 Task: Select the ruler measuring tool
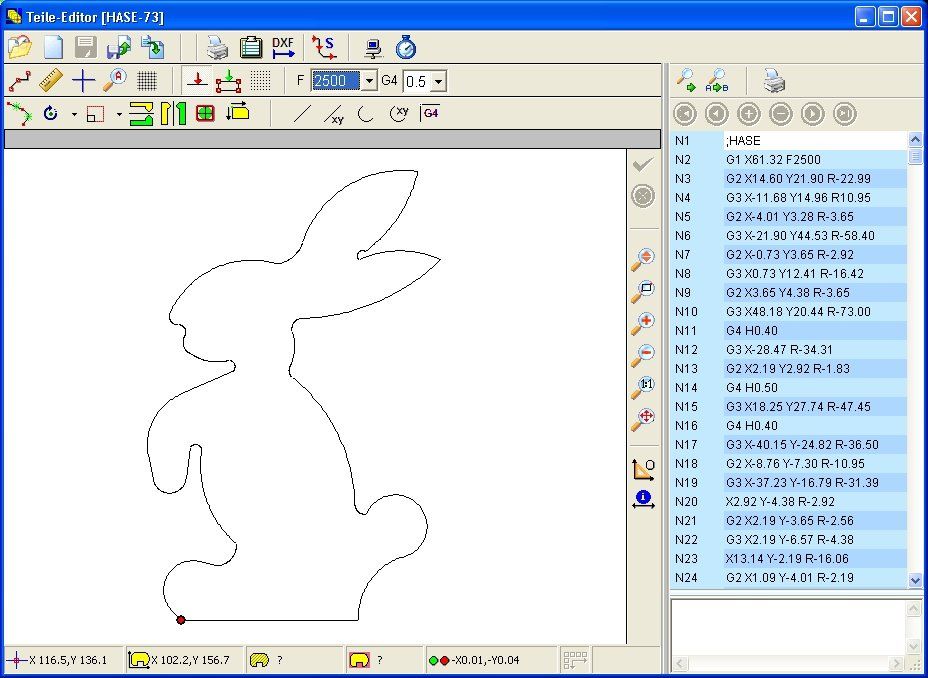coord(52,80)
